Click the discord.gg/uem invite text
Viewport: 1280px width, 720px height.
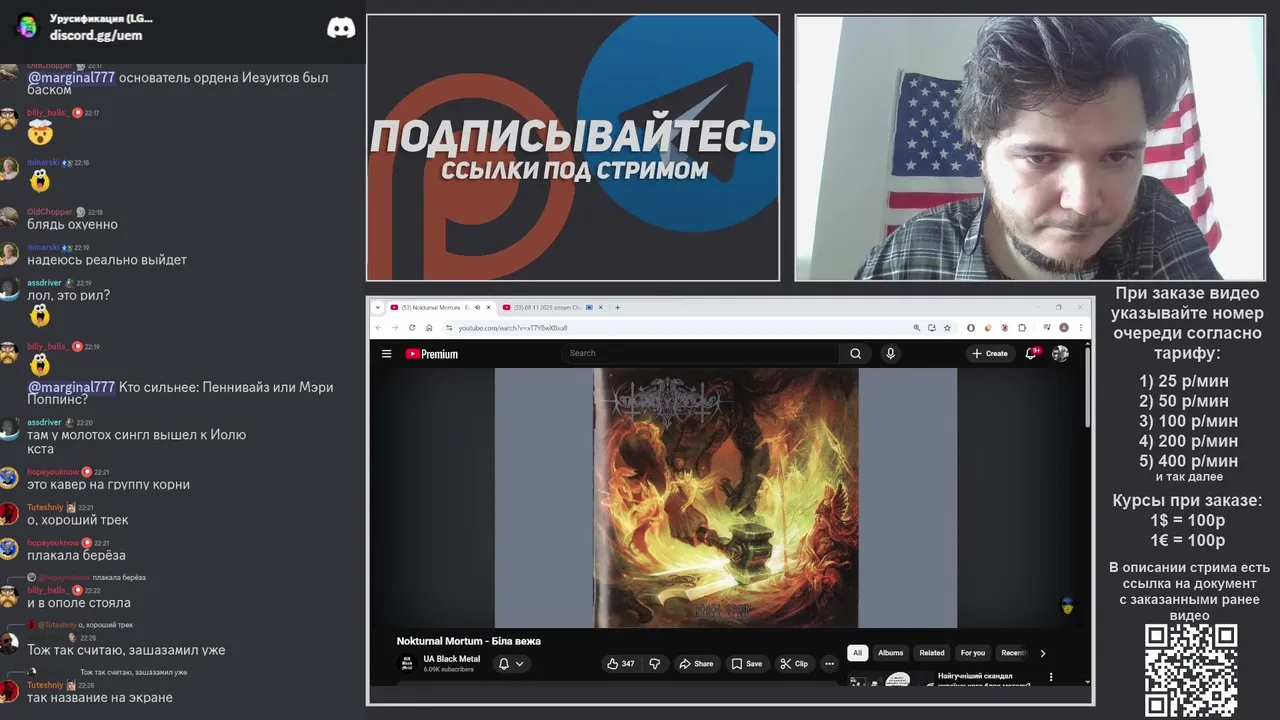coord(96,35)
